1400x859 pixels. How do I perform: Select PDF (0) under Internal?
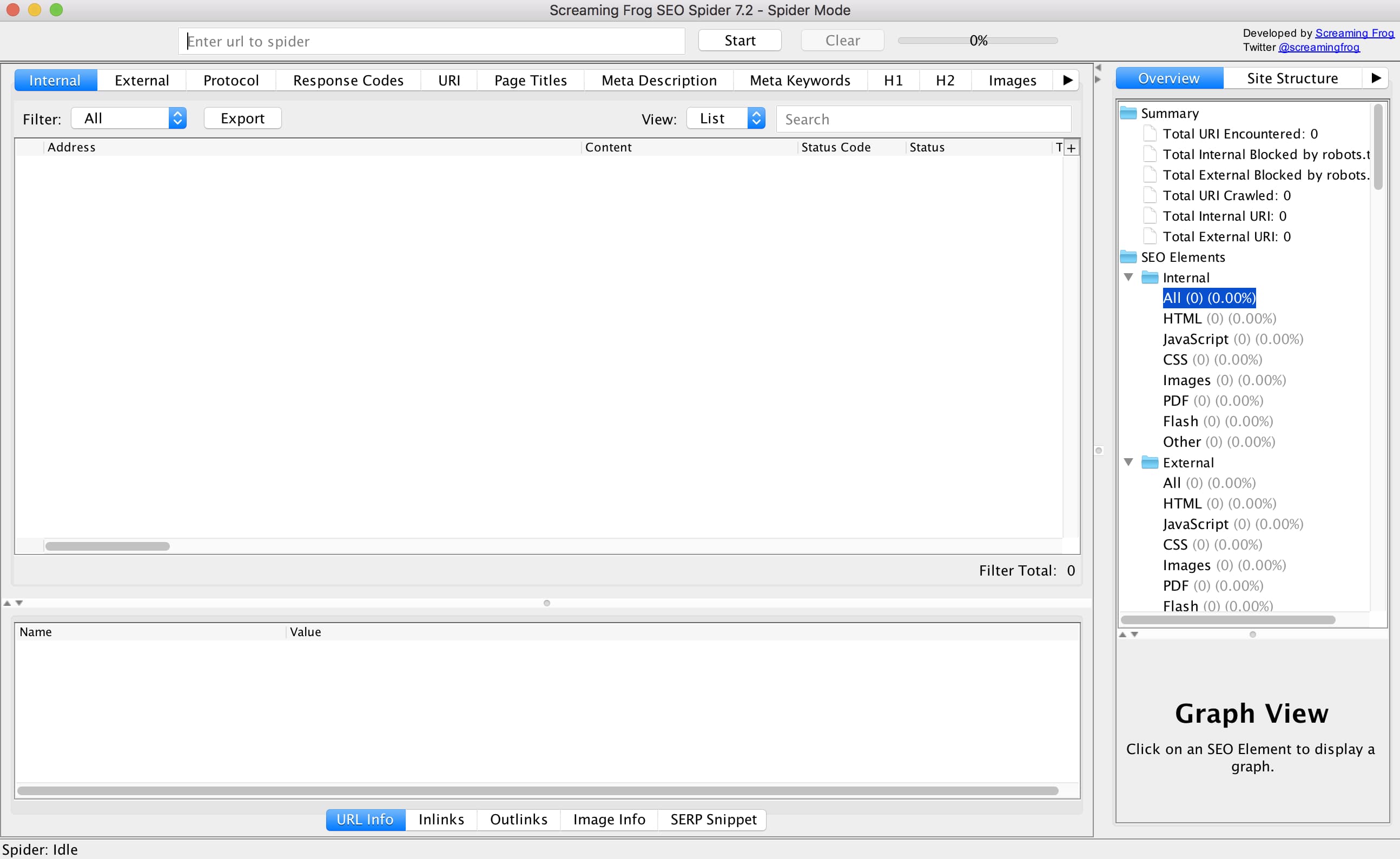[1213, 400]
